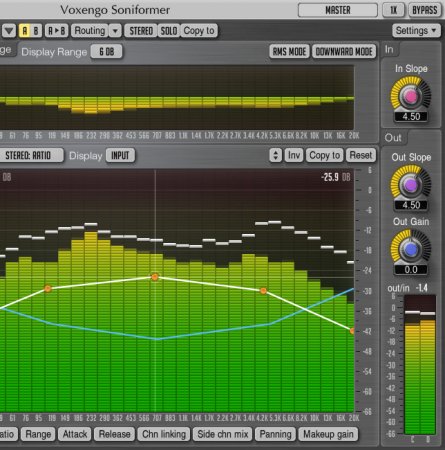The image size is (445, 450).
Task: Switch to the Makeup gain tab
Action: [x=328, y=434]
